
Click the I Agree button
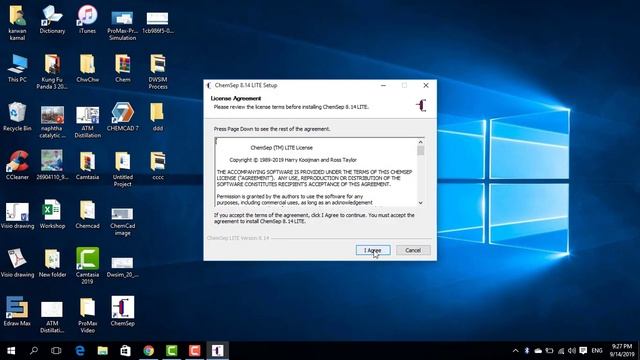point(373,250)
